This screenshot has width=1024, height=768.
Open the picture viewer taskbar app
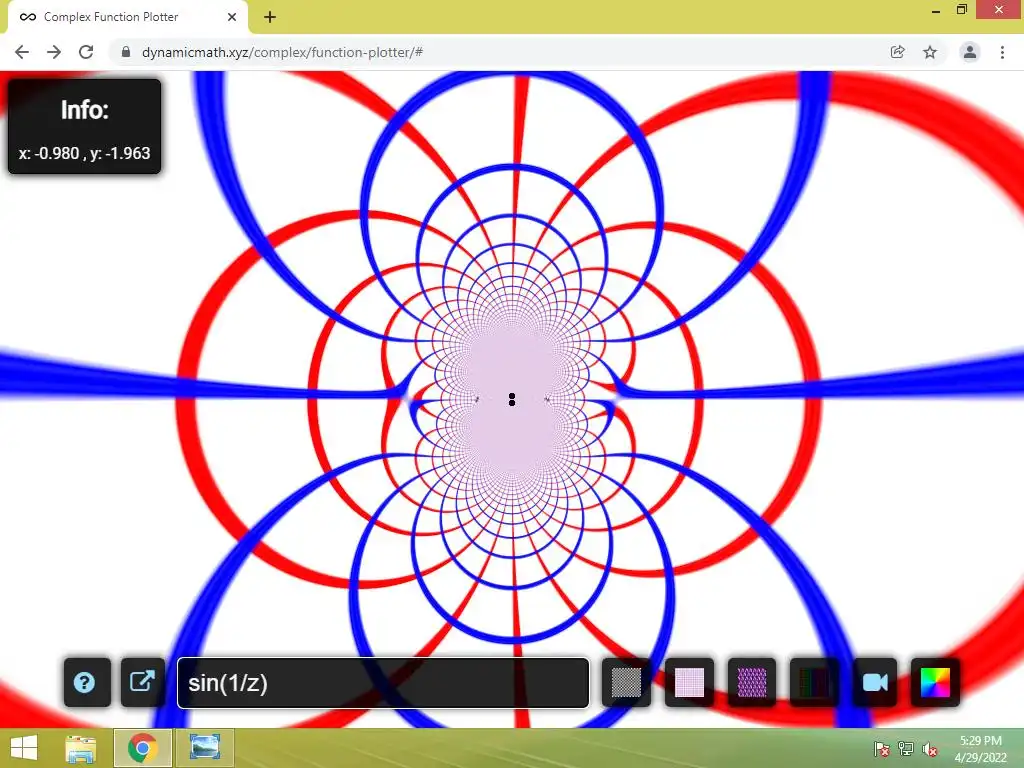[x=204, y=748]
